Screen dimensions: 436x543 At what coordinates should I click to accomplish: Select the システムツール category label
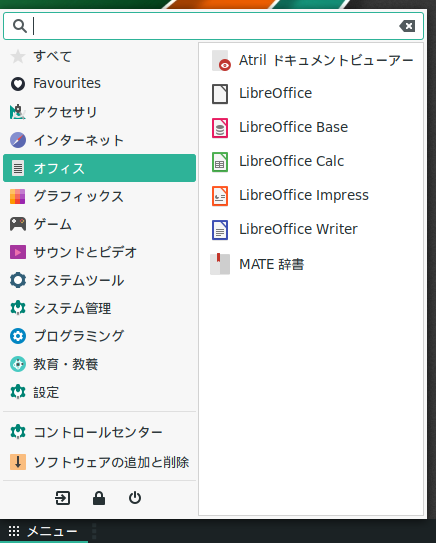(79, 280)
